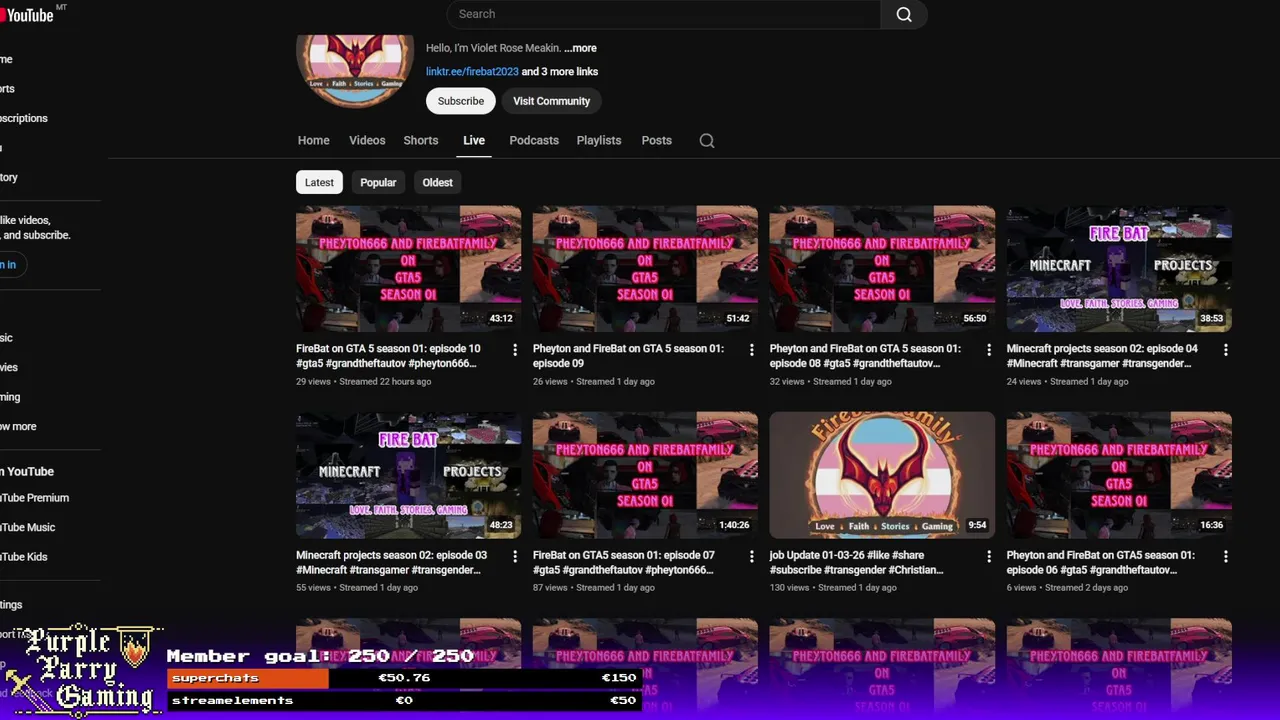This screenshot has height=720, width=1280.
Task: Open the linktr.ee/firebat2023 link
Action: [x=472, y=72]
